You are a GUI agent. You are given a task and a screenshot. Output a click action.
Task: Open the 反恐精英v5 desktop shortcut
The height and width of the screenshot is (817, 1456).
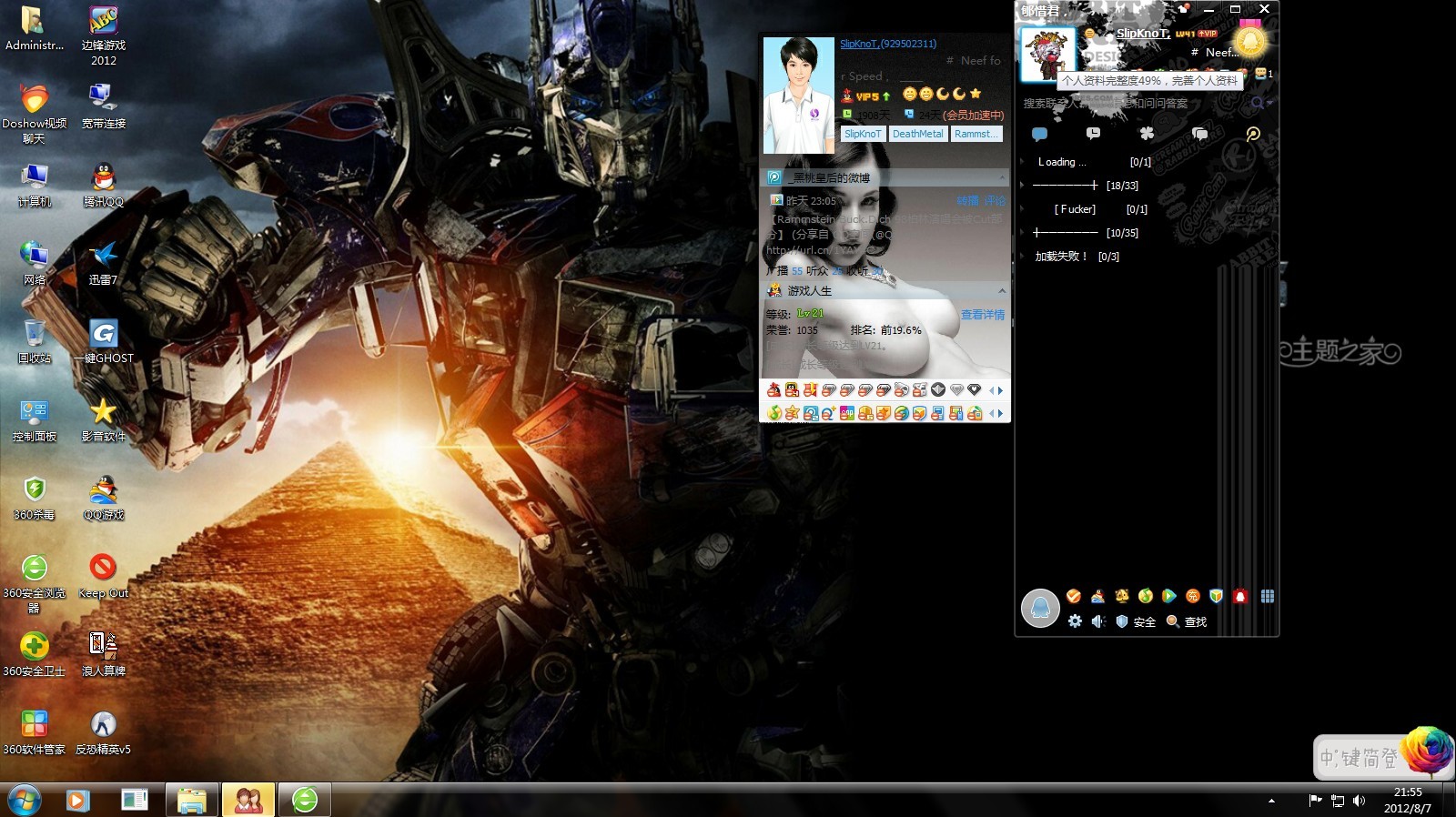104,732
